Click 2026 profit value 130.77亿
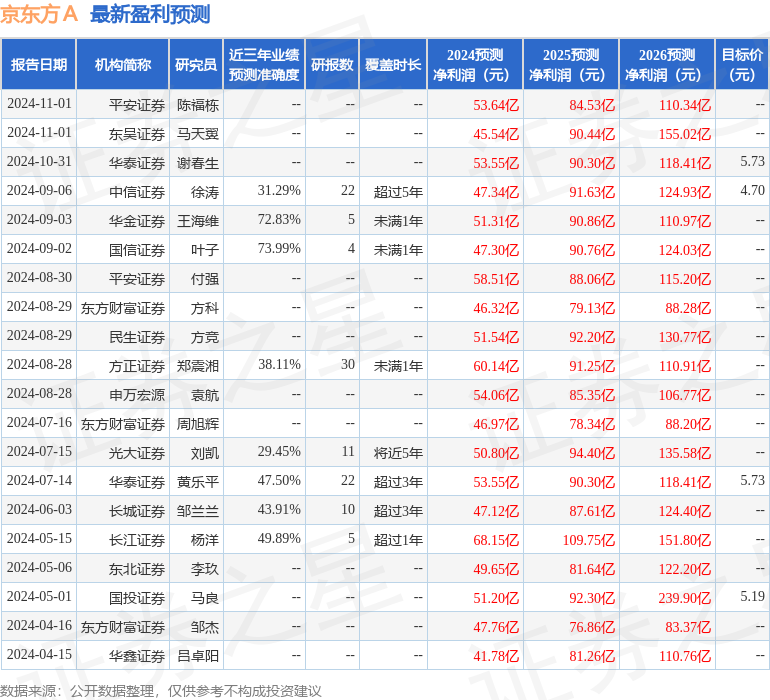 pyautogui.click(x=685, y=337)
